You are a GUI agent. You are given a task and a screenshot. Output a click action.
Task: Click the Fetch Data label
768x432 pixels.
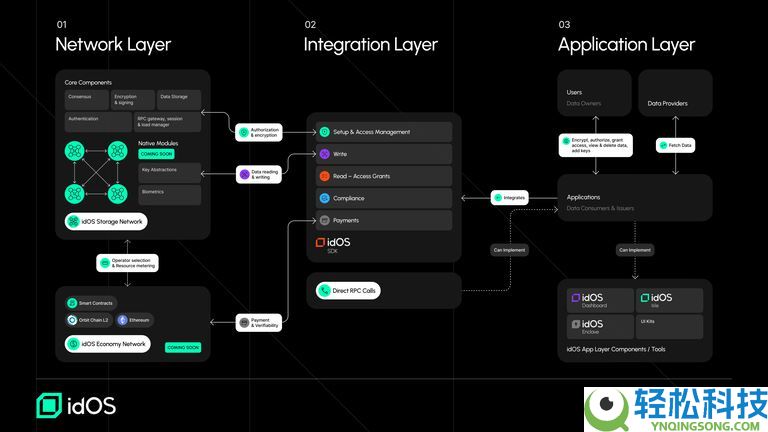674,145
